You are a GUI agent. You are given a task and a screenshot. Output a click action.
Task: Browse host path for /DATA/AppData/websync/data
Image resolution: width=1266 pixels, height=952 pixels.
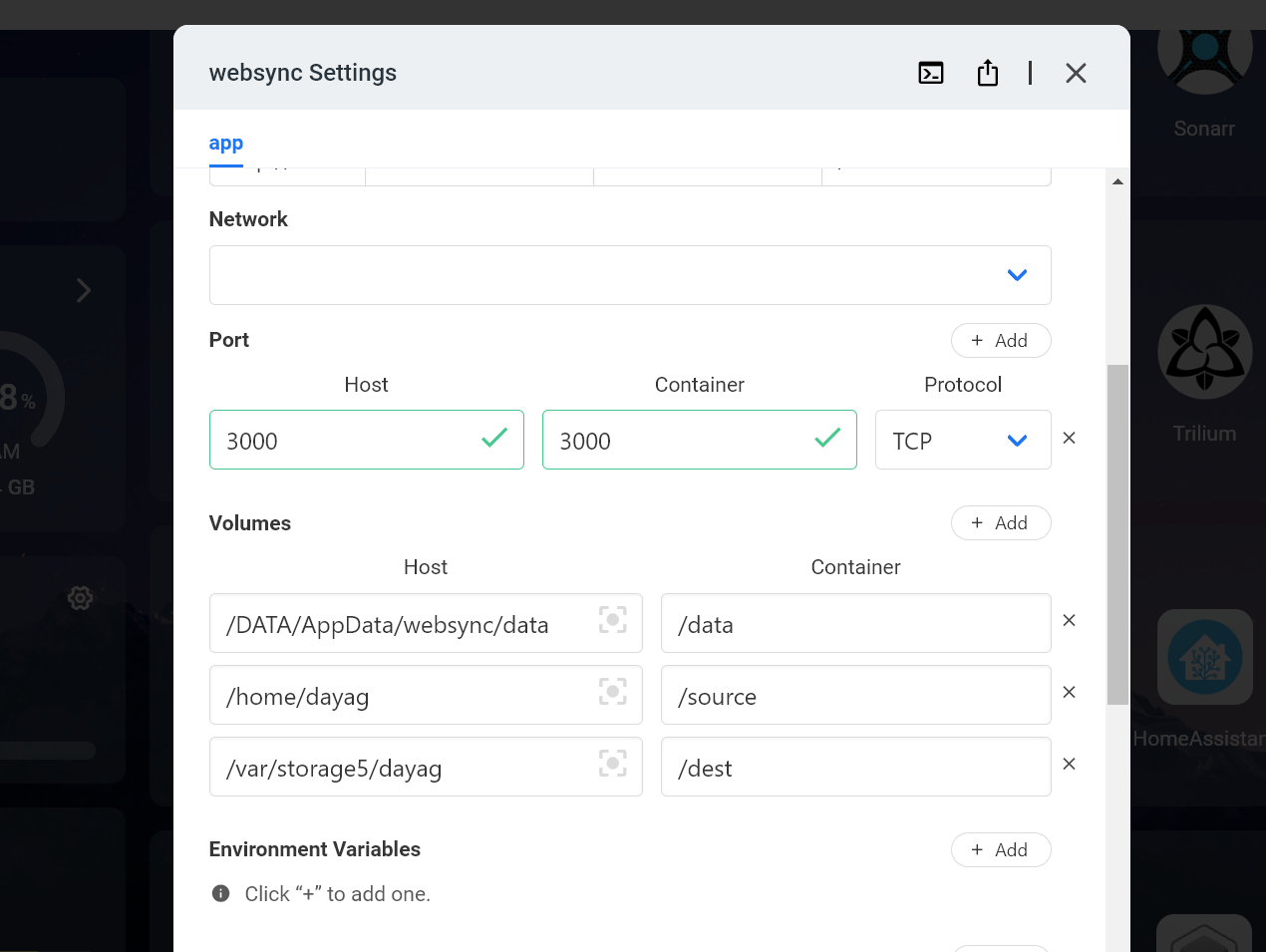click(x=612, y=620)
